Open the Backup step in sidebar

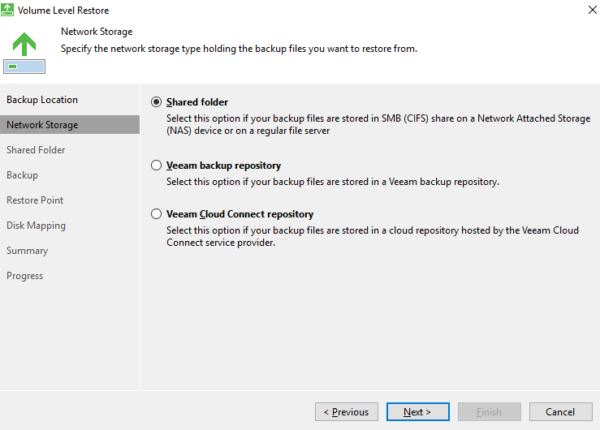tap(22, 175)
